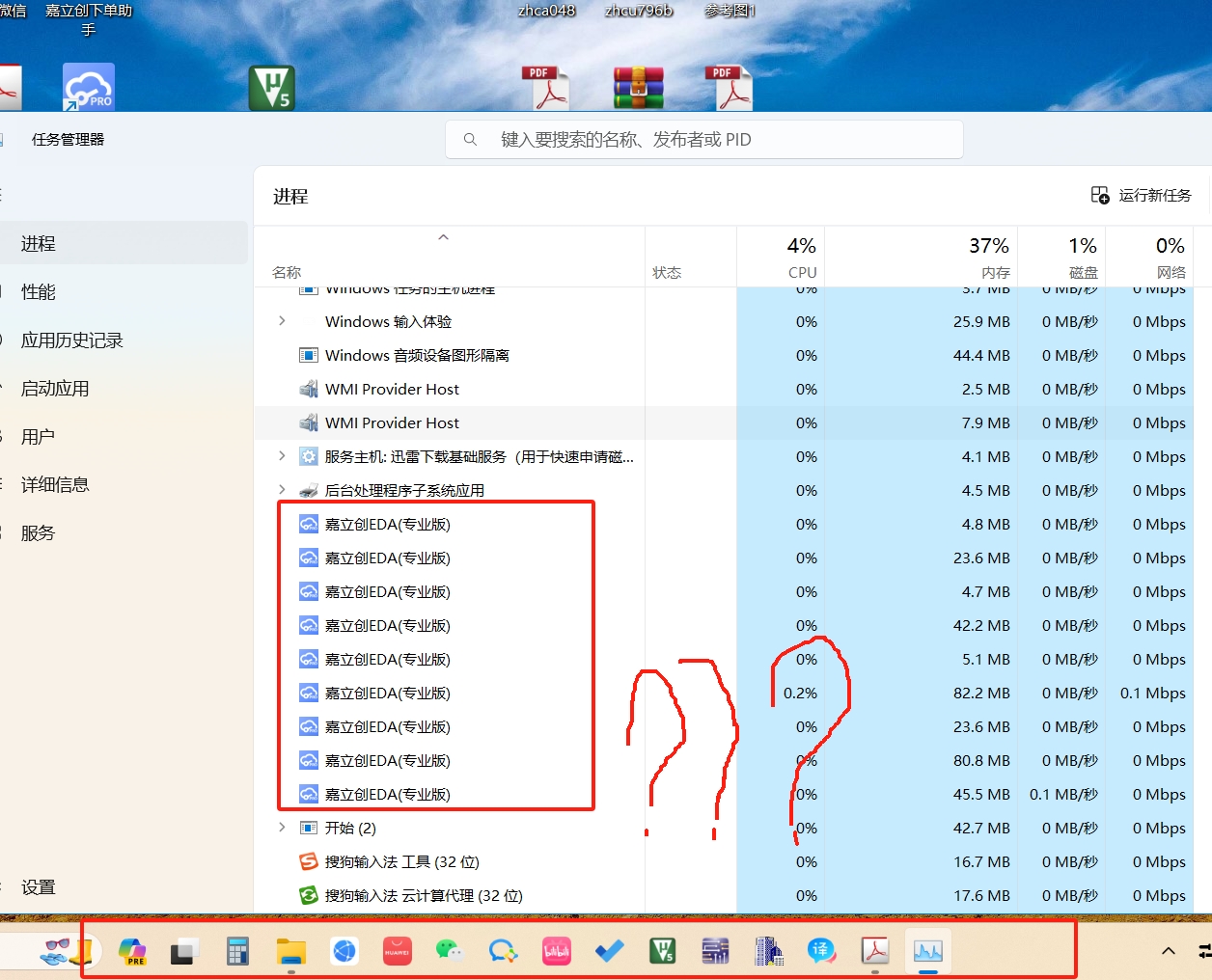This screenshot has width=1212, height=980.
Task: Open the WinRAR archive on desktop
Action: tap(638, 89)
